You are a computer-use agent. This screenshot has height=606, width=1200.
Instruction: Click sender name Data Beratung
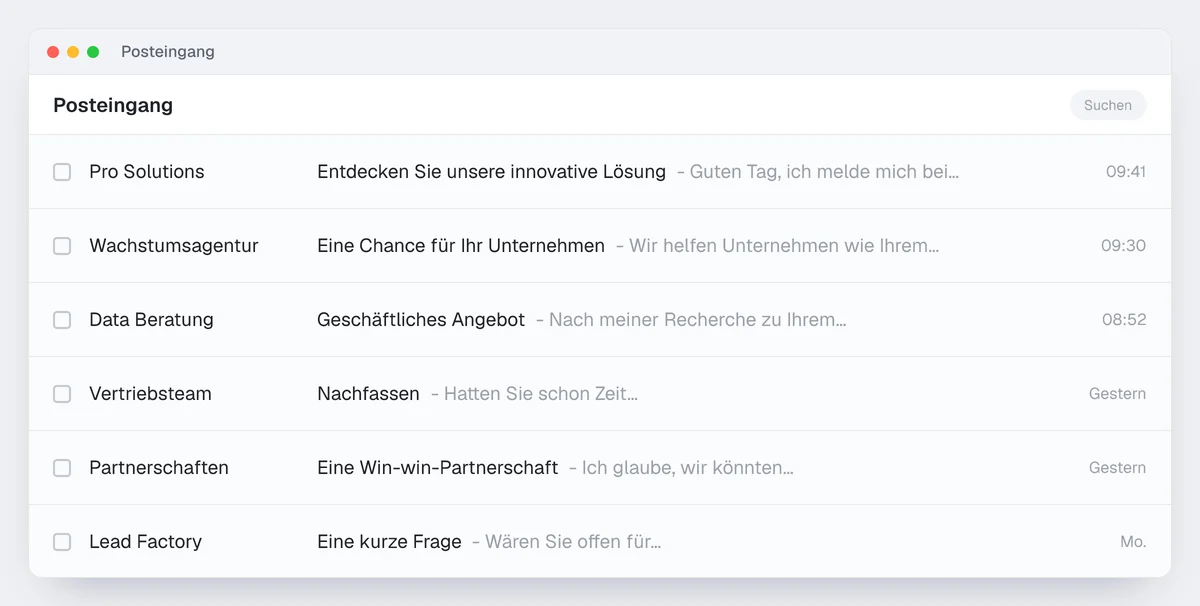pos(151,320)
